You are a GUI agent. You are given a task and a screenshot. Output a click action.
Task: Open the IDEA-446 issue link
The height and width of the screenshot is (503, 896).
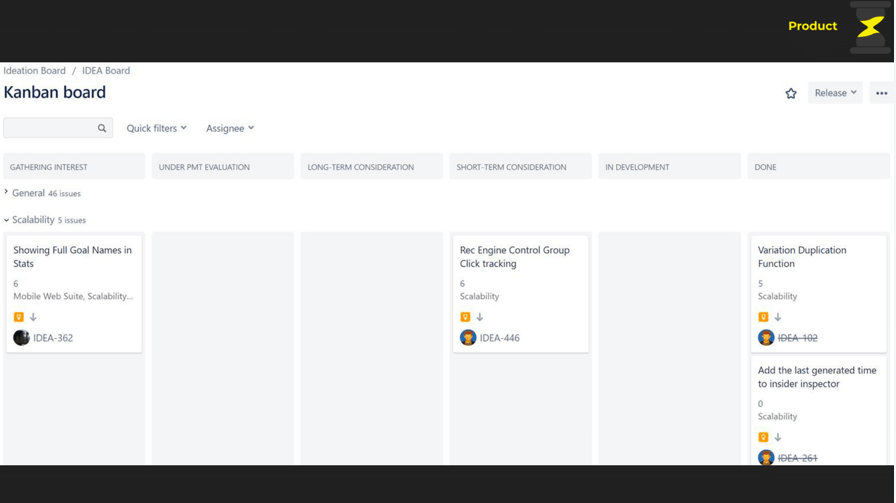coord(499,338)
